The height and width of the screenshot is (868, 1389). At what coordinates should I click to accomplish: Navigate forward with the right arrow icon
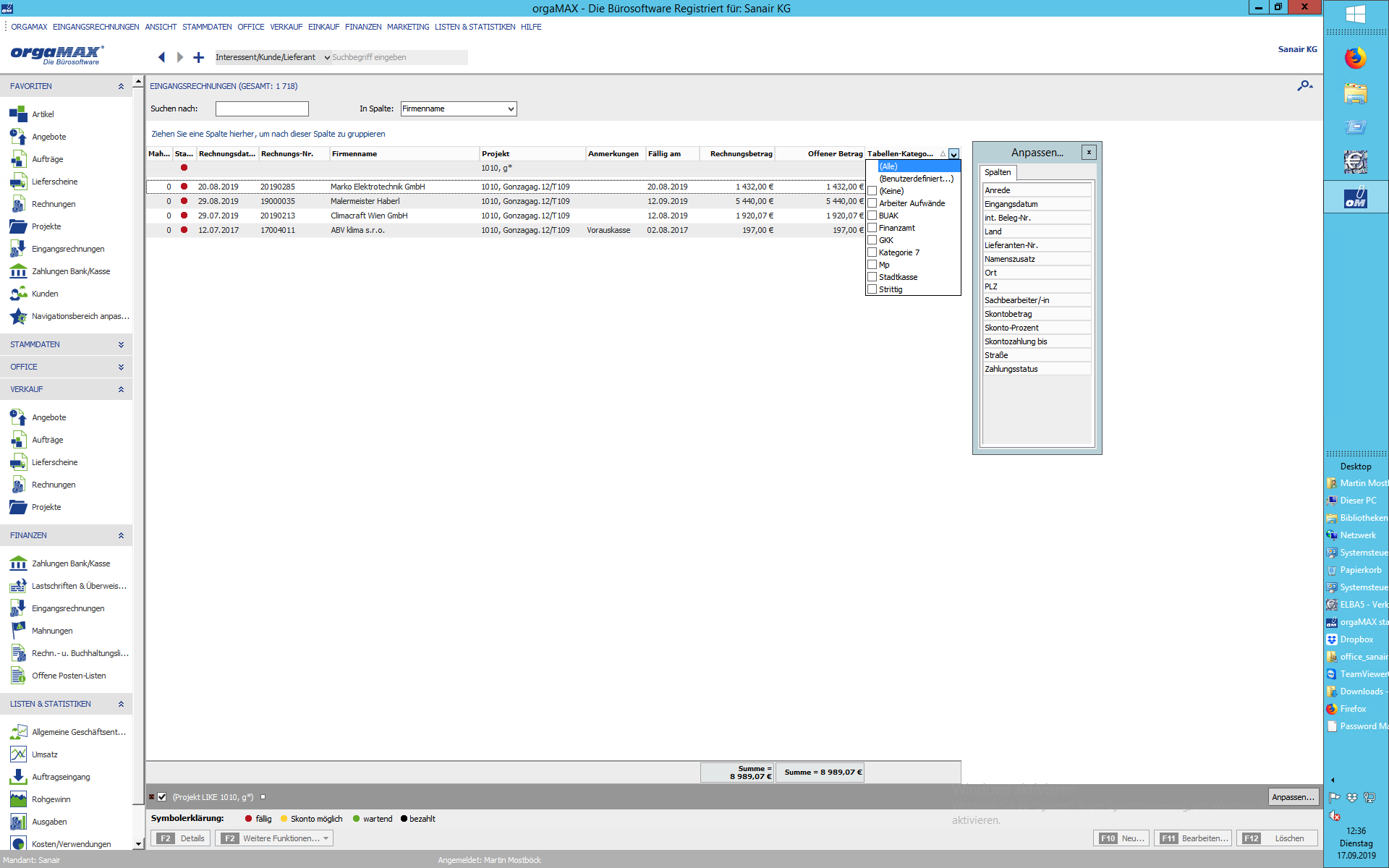coord(180,57)
